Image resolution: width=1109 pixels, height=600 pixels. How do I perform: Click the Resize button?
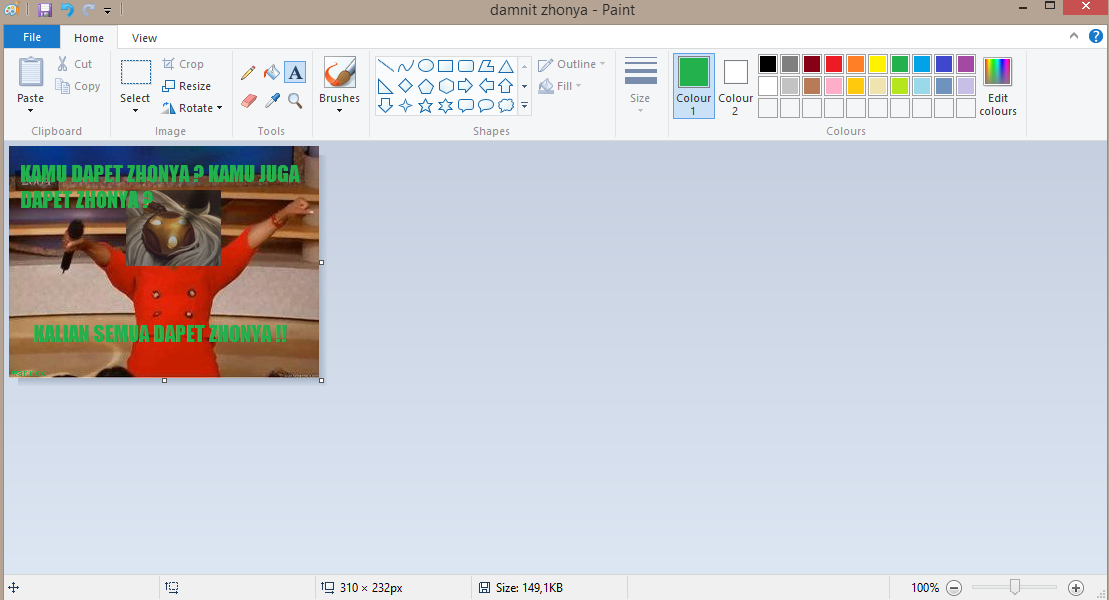187,86
